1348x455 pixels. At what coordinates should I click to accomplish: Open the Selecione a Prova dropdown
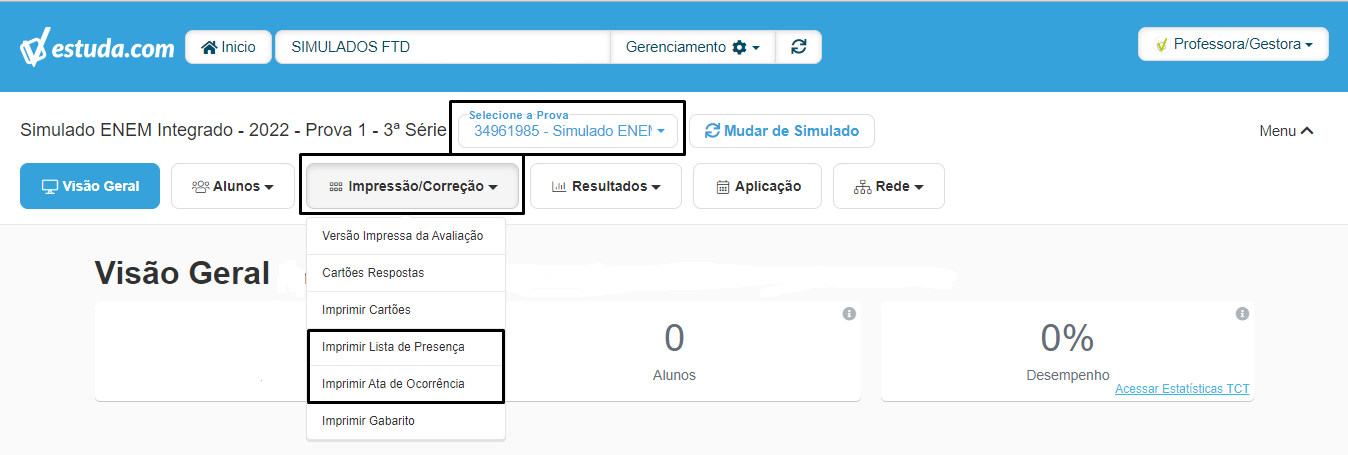[568, 131]
